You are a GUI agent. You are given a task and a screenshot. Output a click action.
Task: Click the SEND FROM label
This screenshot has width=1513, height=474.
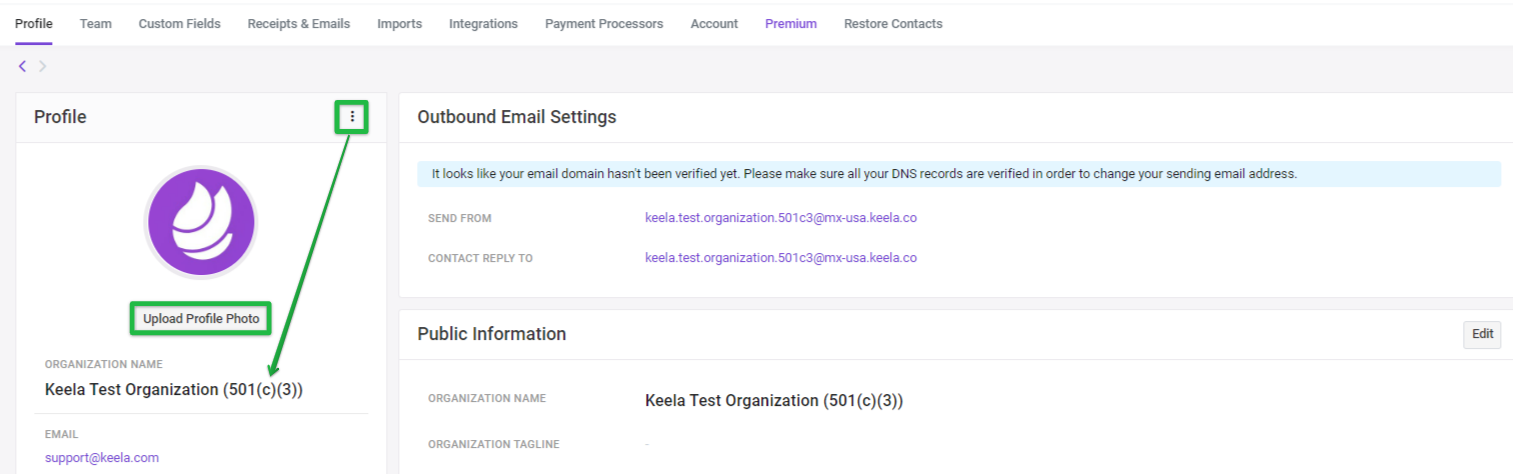pyautogui.click(x=460, y=218)
